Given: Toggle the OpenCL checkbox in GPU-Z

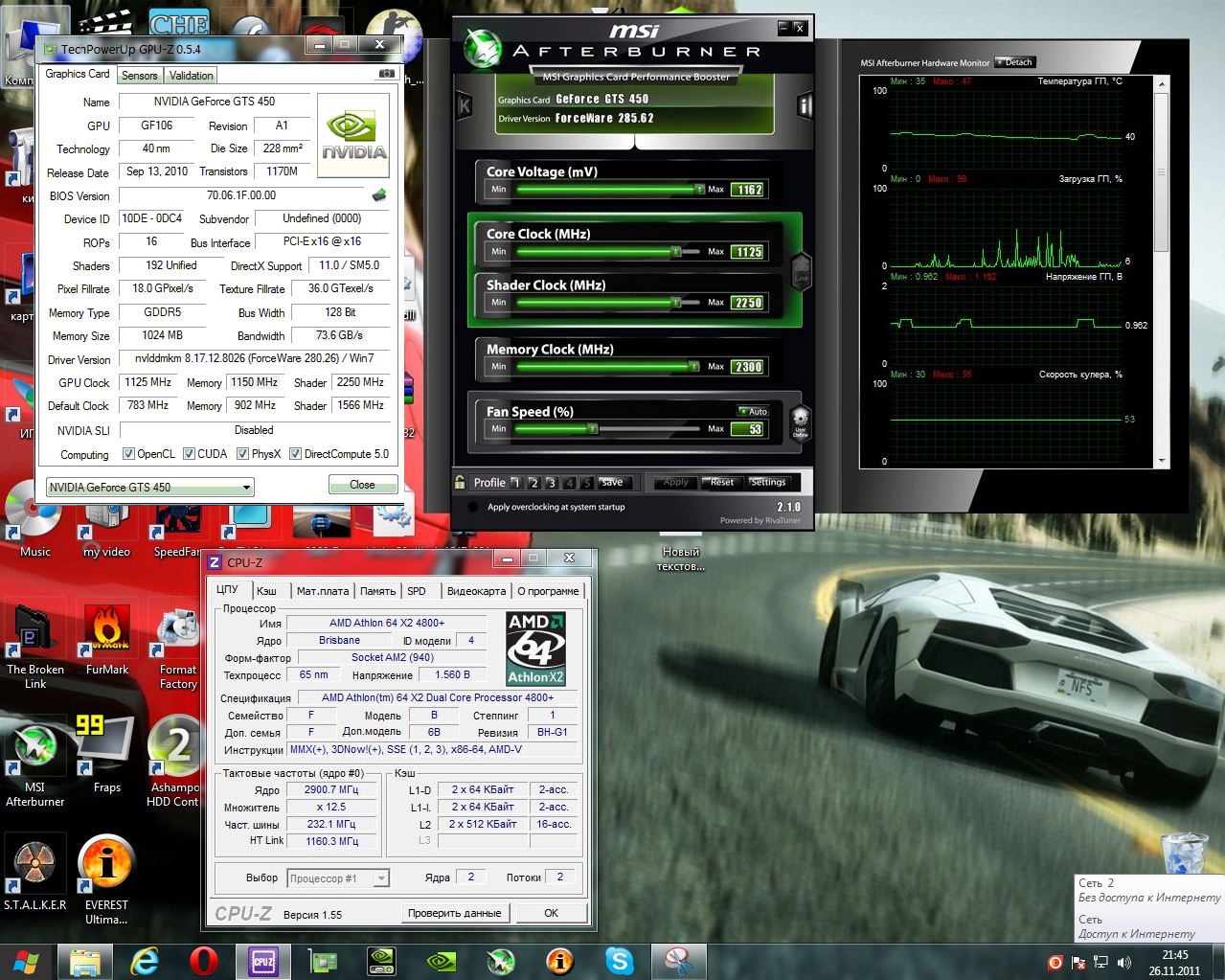Looking at the screenshot, I should click(128, 454).
